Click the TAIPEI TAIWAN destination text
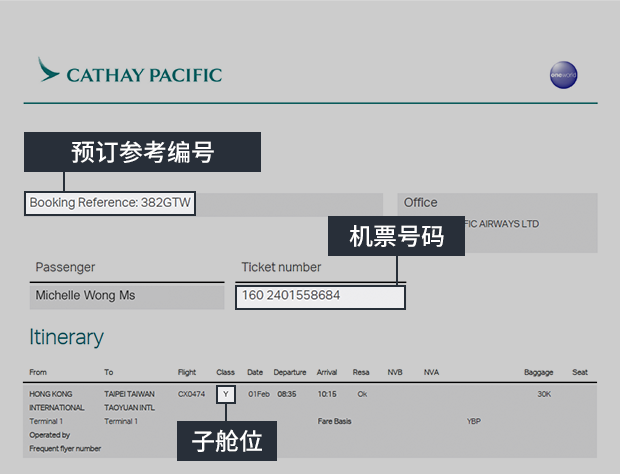 click(129, 394)
